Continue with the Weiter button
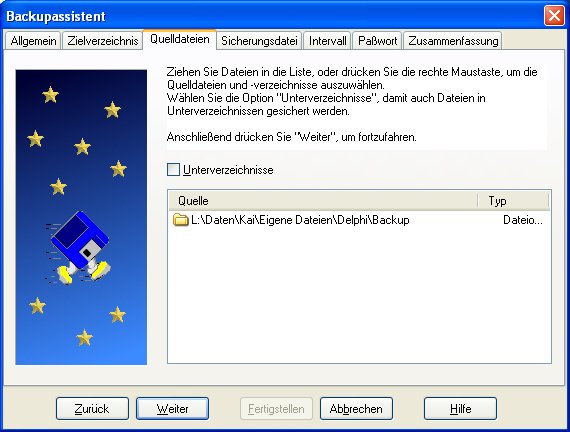The width and height of the screenshot is (570, 432). pyautogui.click(x=172, y=409)
